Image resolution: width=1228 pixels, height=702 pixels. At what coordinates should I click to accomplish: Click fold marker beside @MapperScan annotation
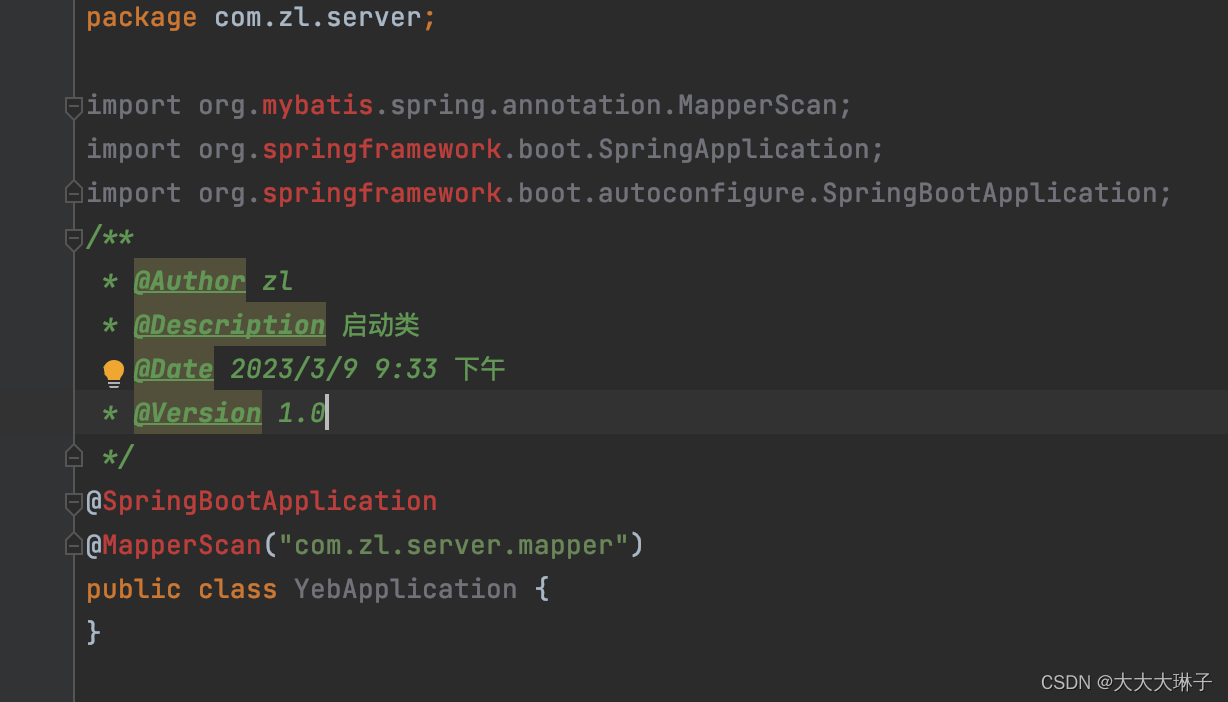(73, 545)
